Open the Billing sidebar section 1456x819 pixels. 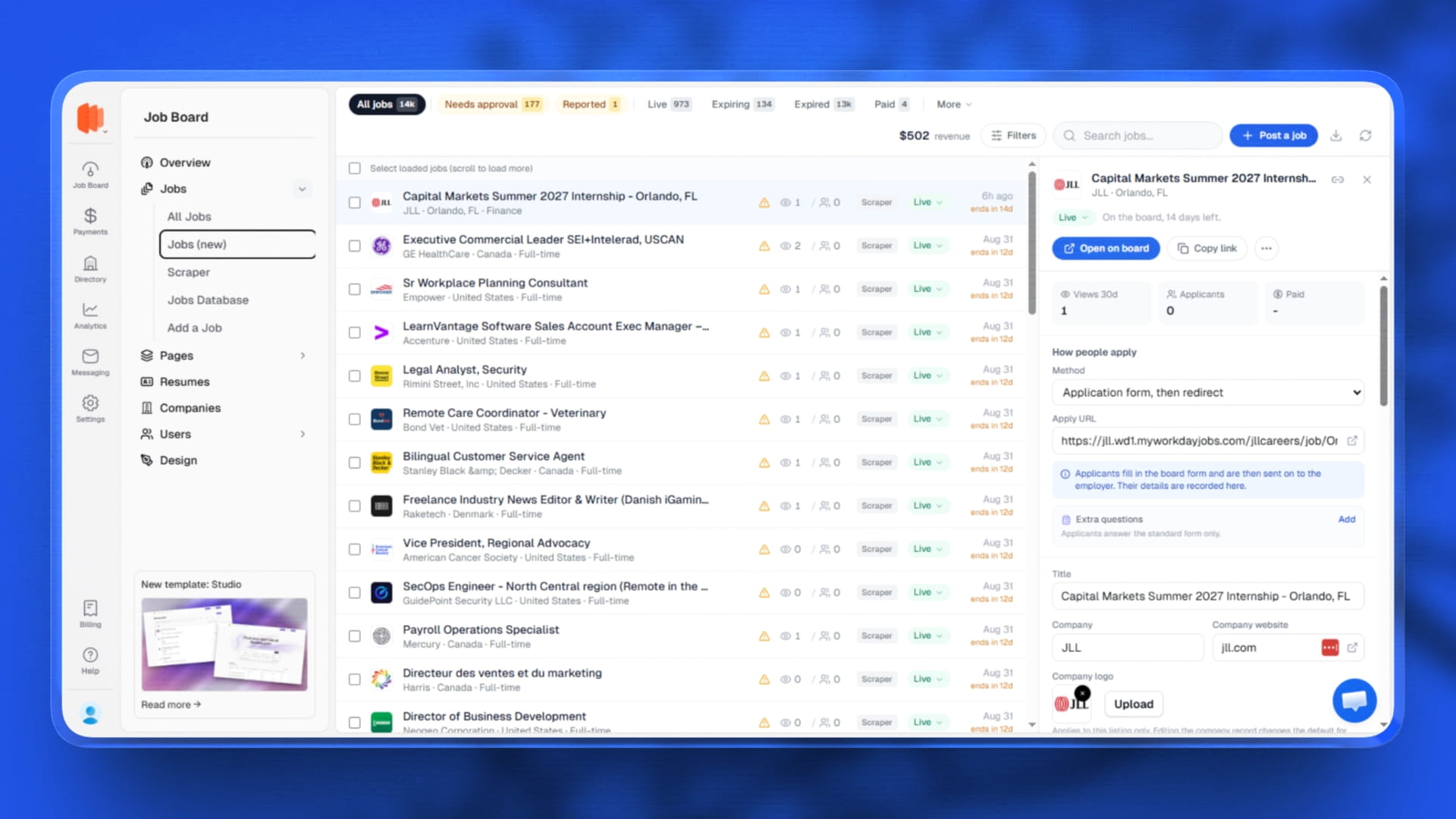[x=90, y=613]
